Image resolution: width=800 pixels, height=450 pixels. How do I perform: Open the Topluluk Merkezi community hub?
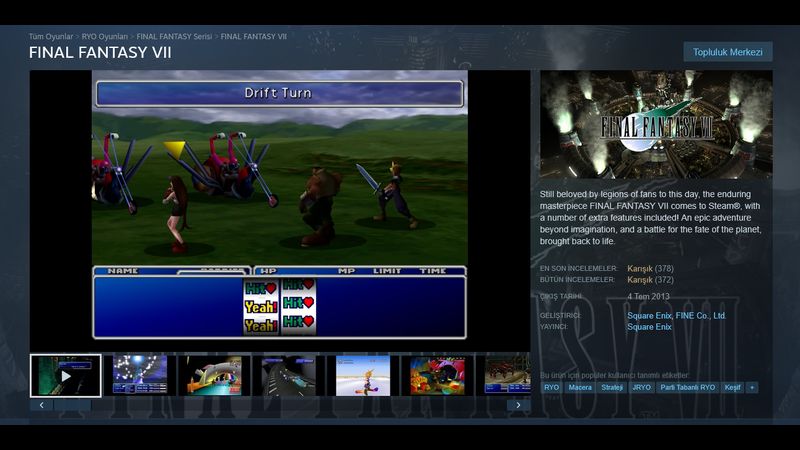point(728,52)
